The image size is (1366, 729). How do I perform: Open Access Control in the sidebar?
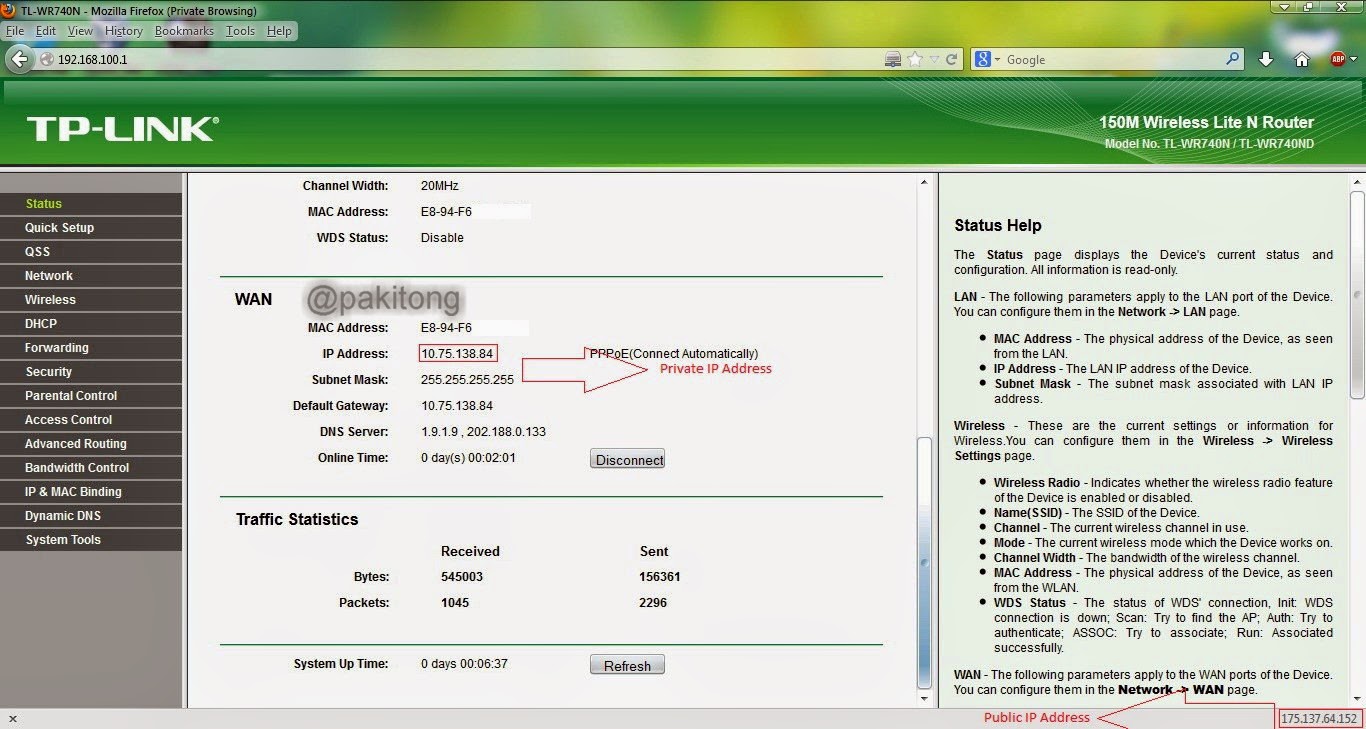[91, 420]
